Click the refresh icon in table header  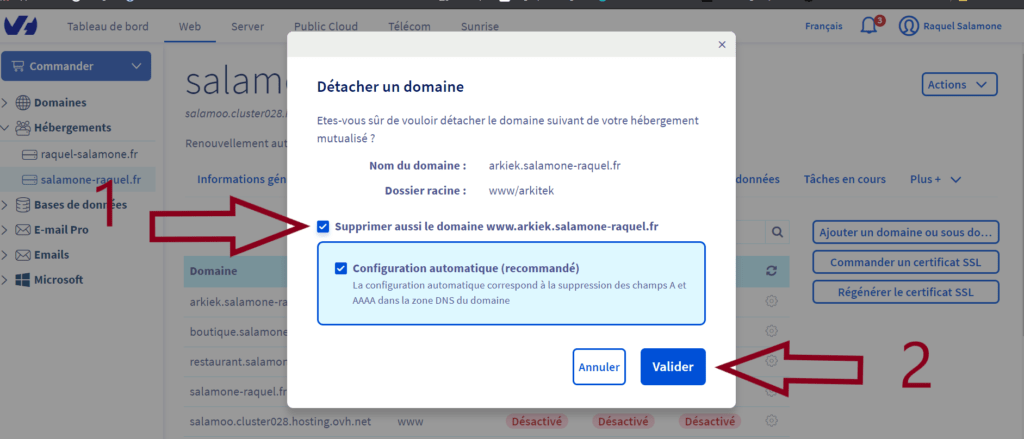771,271
